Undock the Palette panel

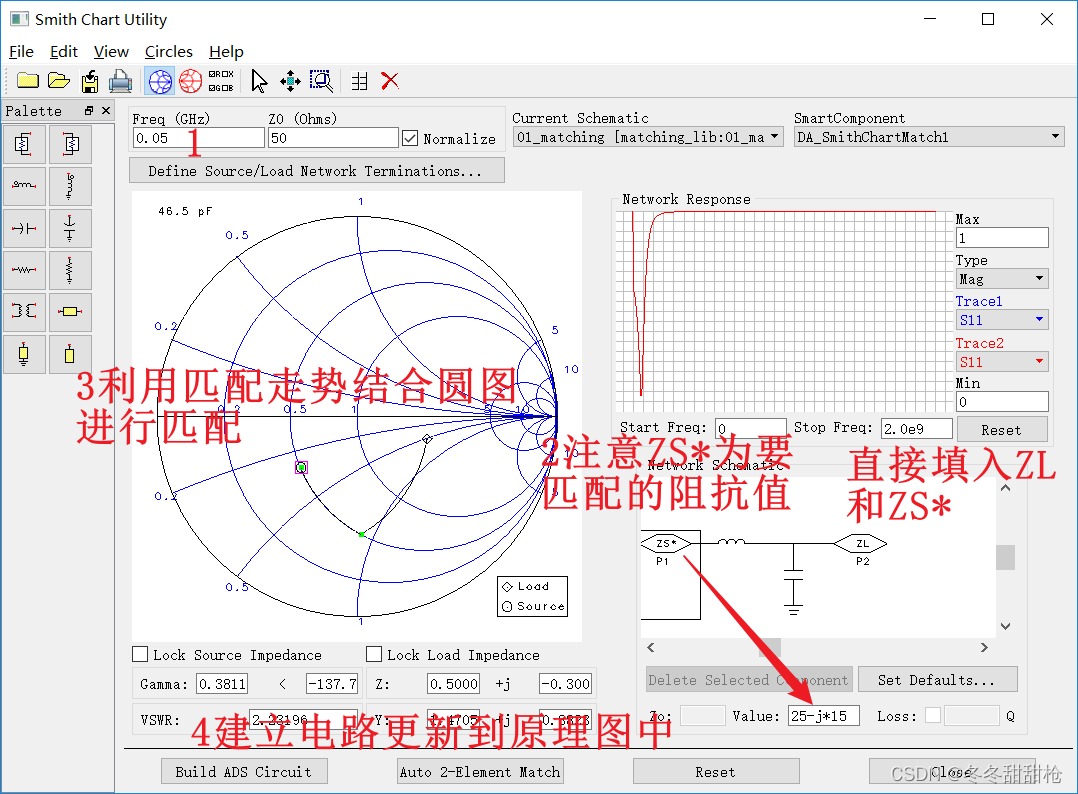click(89, 111)
